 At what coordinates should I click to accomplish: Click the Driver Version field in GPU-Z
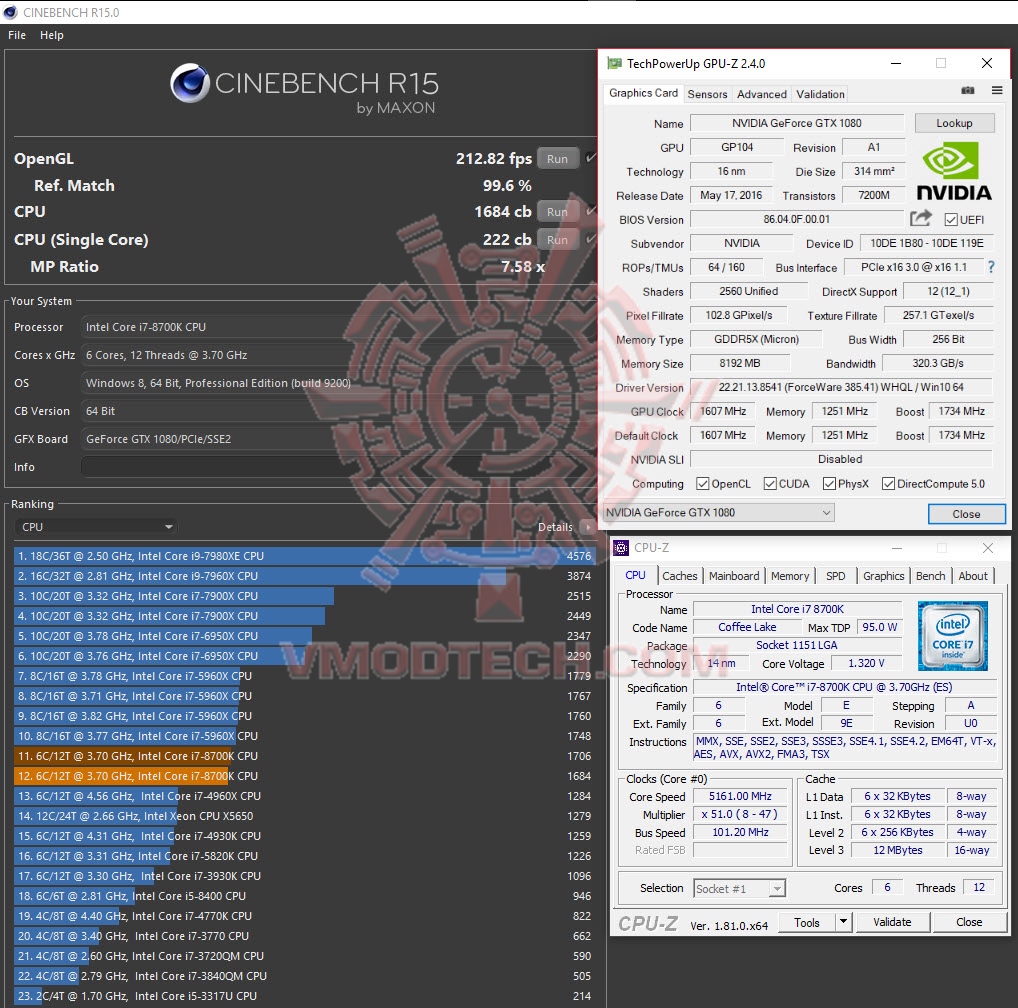point(841,387)
